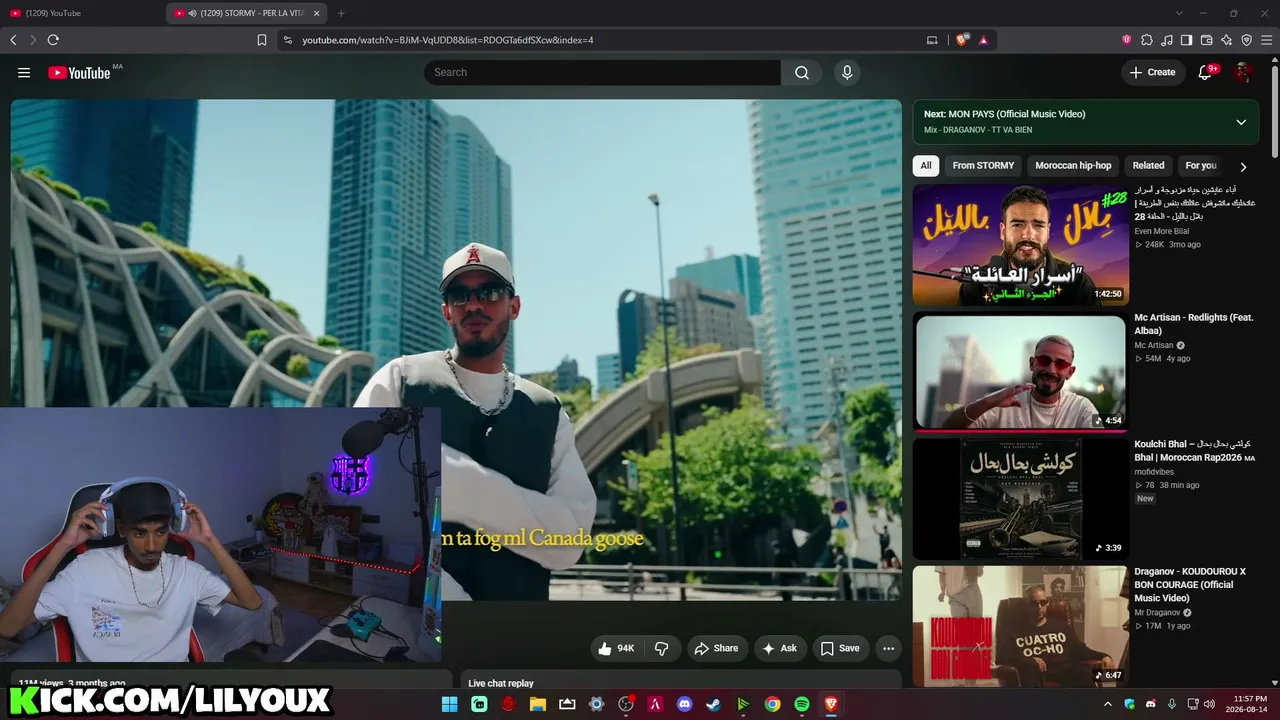Open the Windows Start menu
The width and height of the screenshot is (1280, 720).
tap(449, 704)
